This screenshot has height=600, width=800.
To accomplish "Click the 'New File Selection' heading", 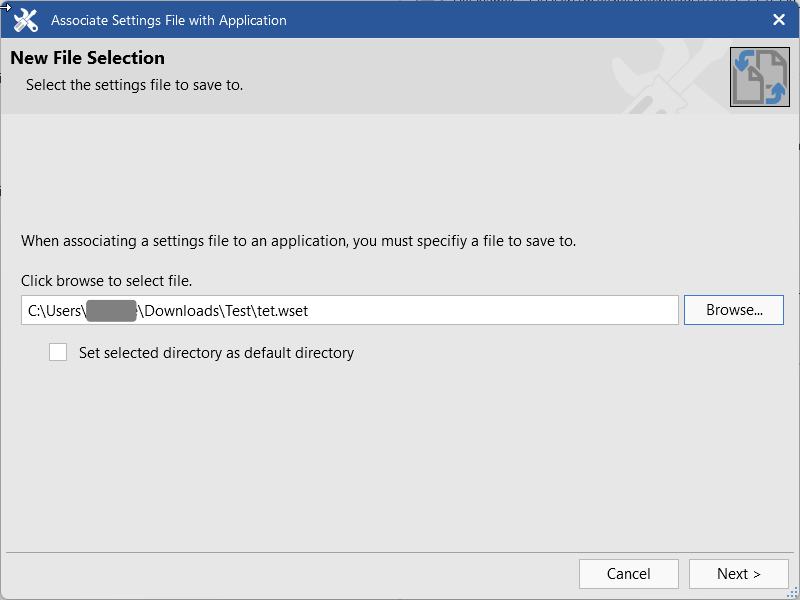I will click(87, 58).
